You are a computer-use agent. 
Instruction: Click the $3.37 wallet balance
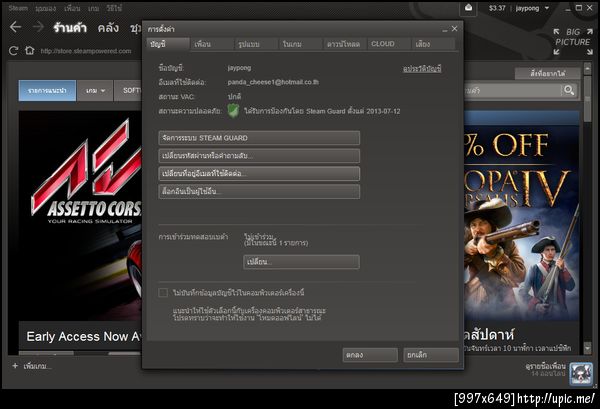click(497, 8)
